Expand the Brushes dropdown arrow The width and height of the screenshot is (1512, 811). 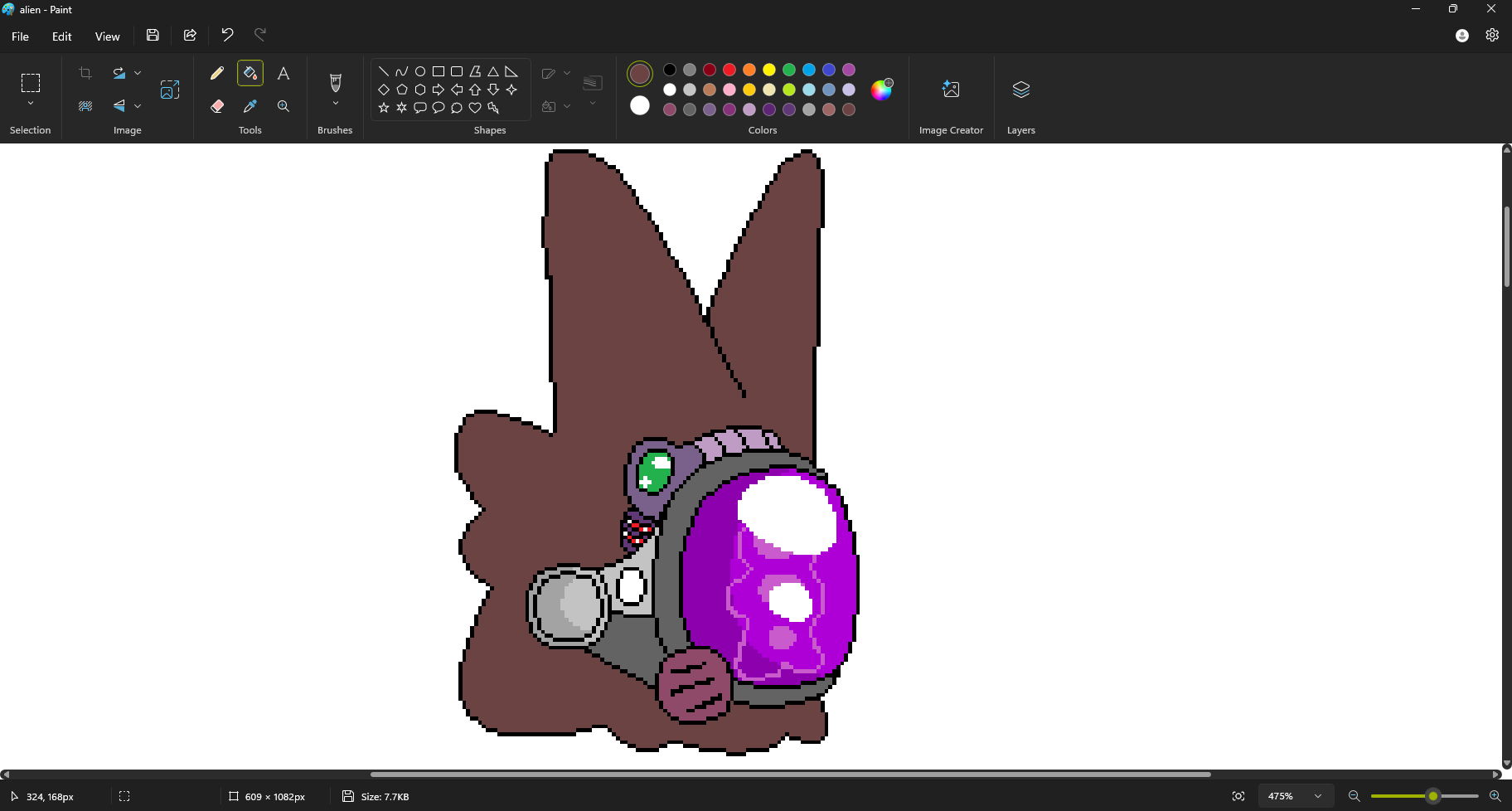click(x=336, y=104)
